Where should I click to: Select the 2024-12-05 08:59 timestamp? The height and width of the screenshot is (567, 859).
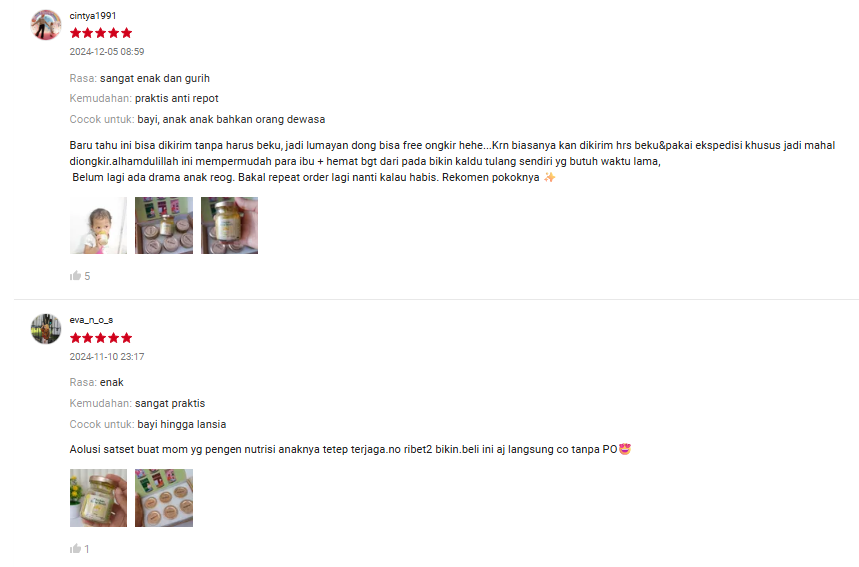click(x=107, y=51)
